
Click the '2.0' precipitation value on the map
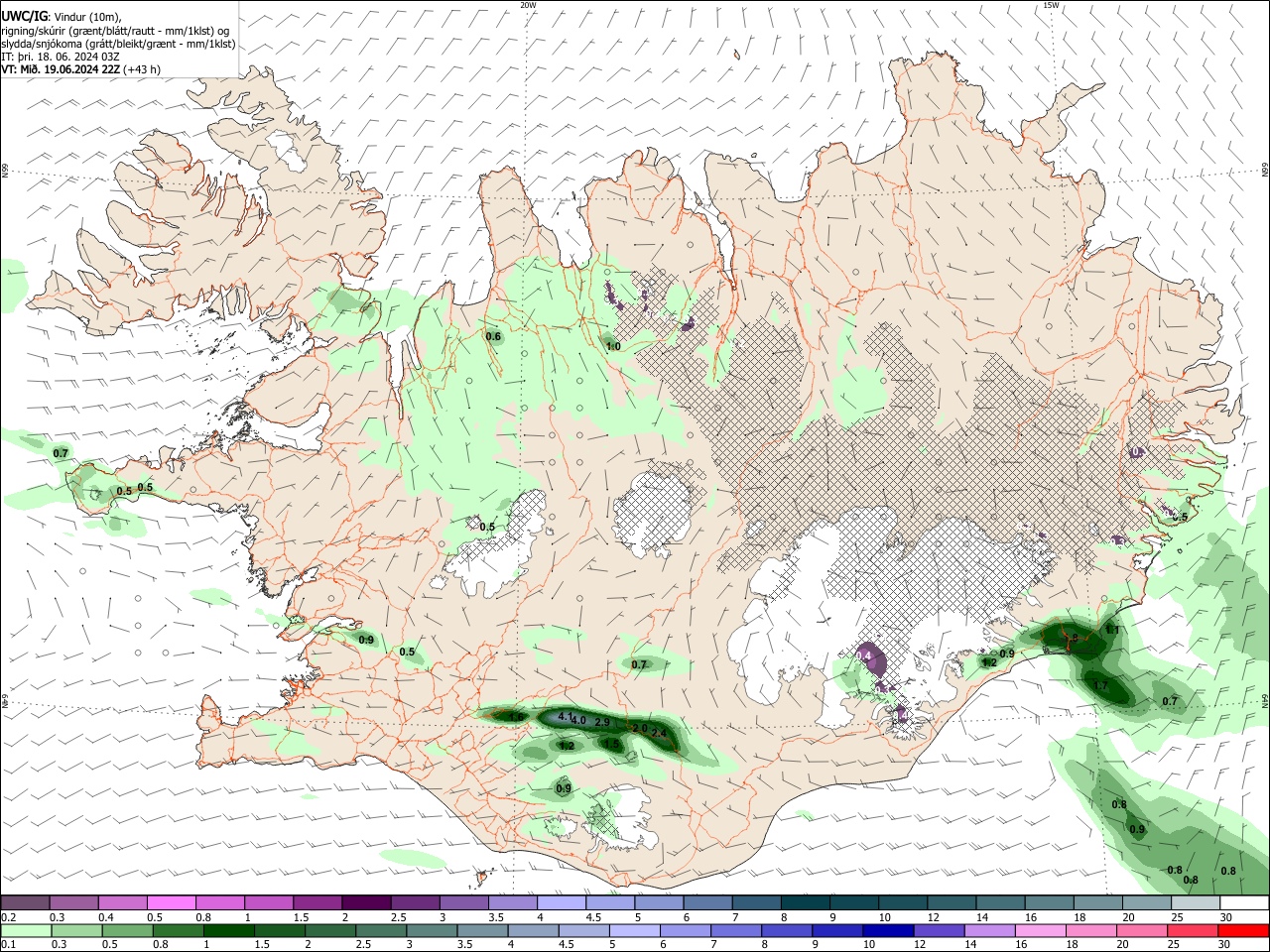click(x=640, y=729)
